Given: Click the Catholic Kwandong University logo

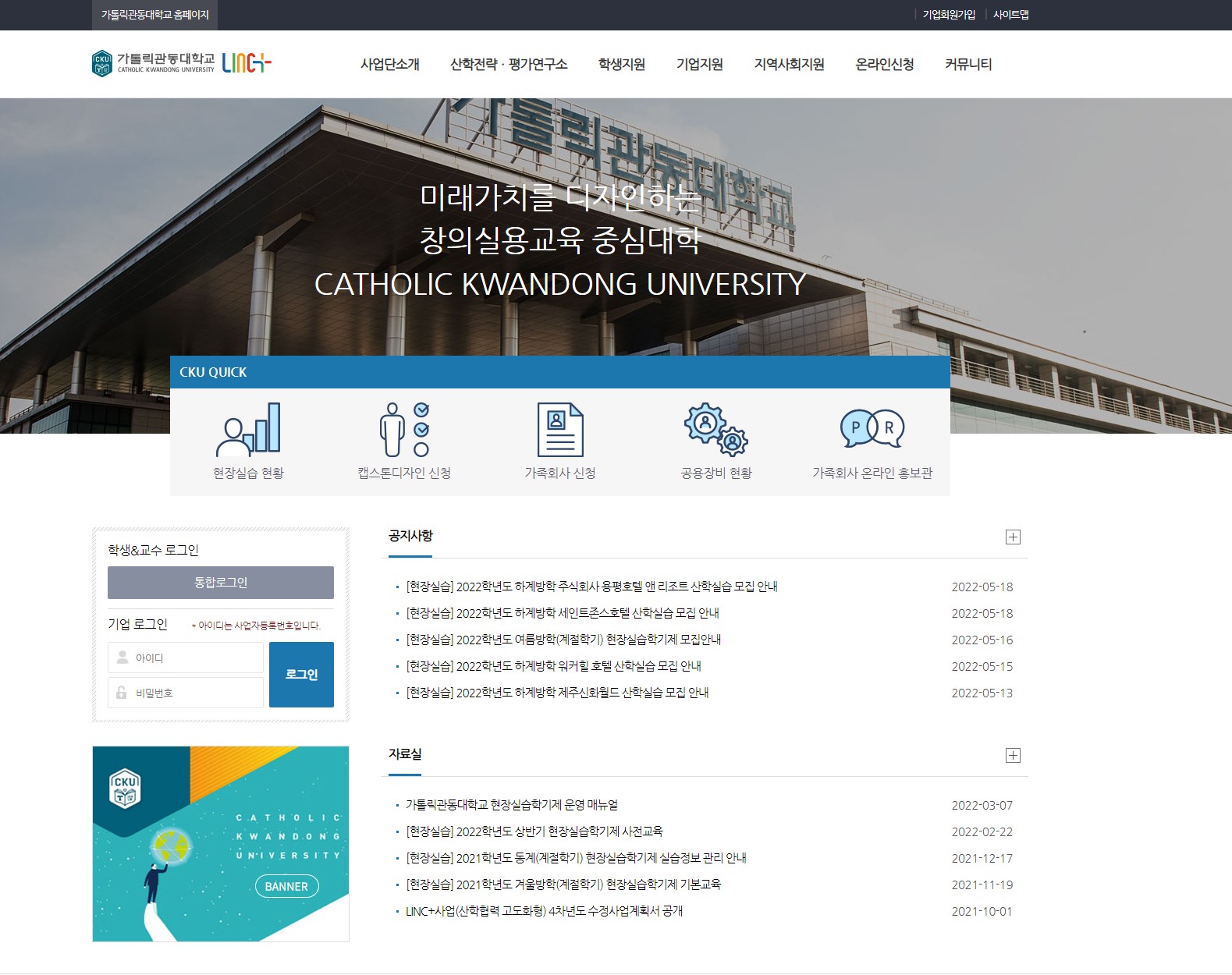Looking at the screenshot, I should pyautogui.click(x=153, y=64).
